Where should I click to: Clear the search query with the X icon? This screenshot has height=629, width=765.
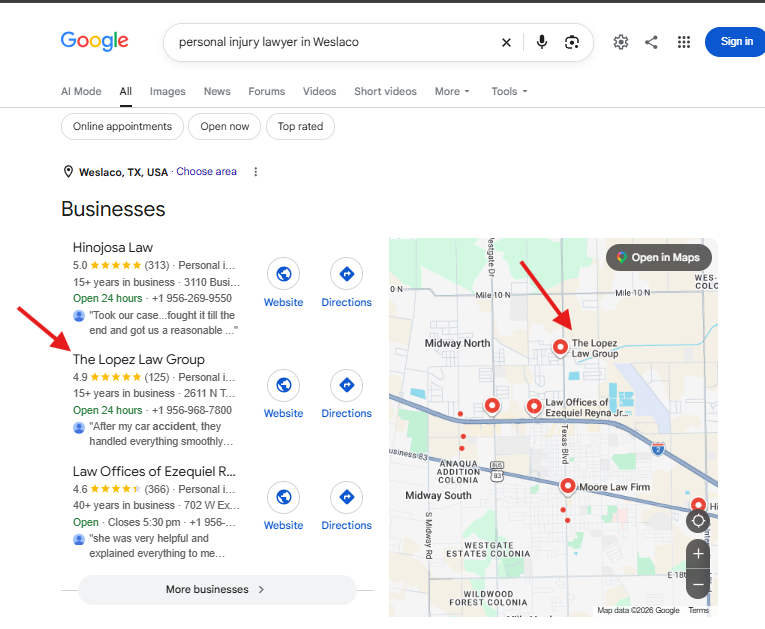tap(506, 42)
